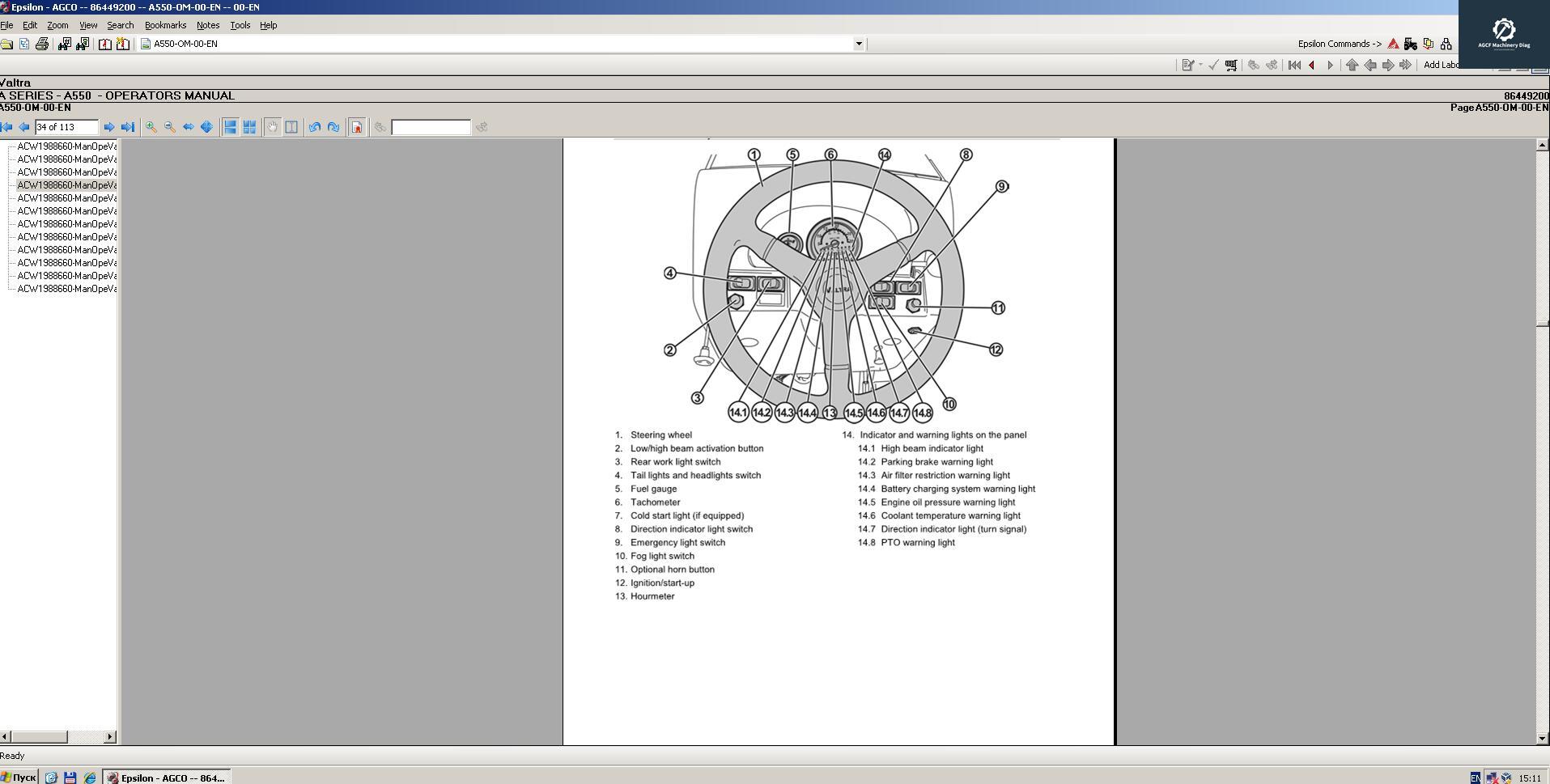The height and width of the screenshot is (784, 1550).
Task: Click the red PDF export icon
Action: 357,127
